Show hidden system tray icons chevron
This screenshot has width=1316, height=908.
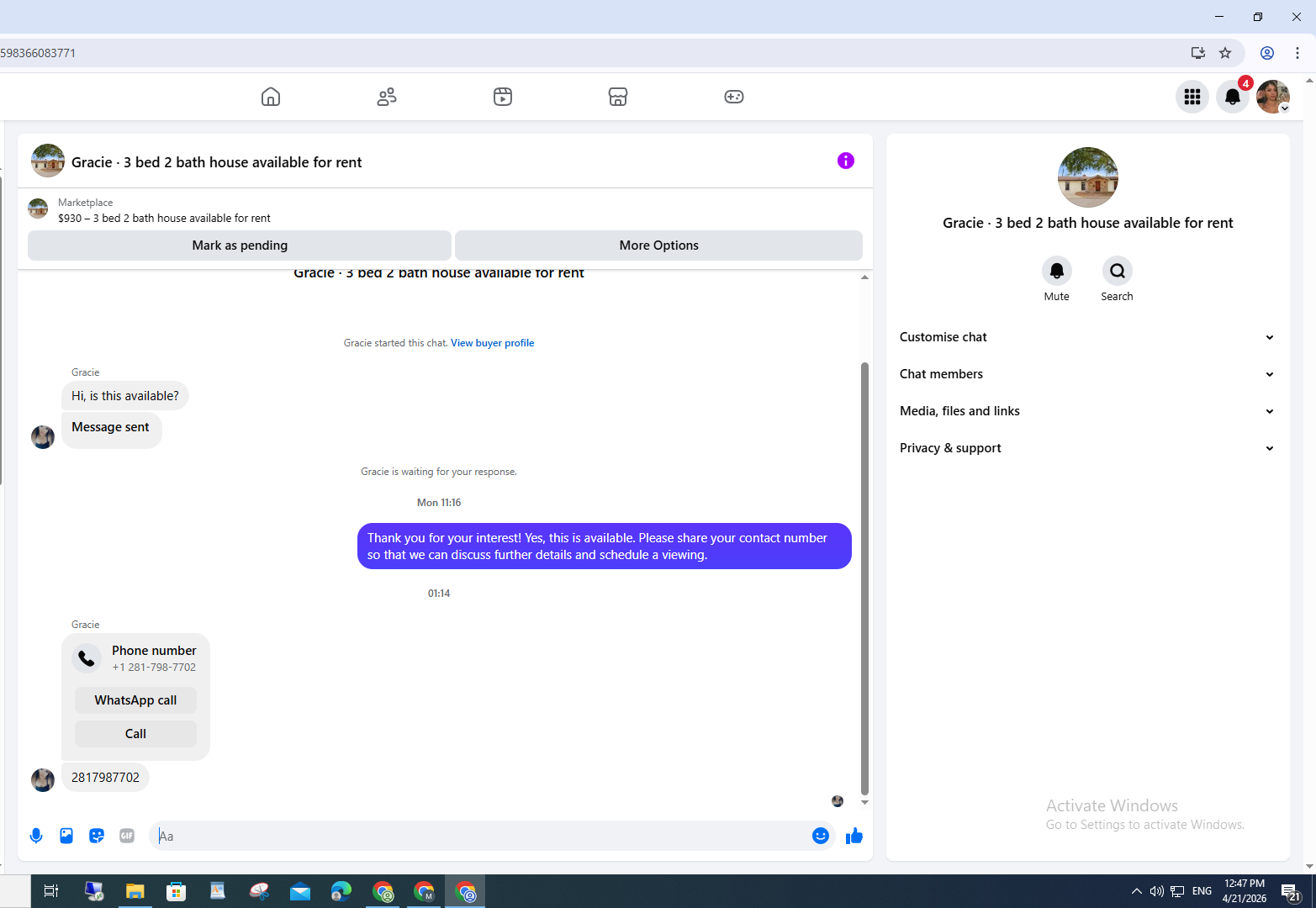1137,891
